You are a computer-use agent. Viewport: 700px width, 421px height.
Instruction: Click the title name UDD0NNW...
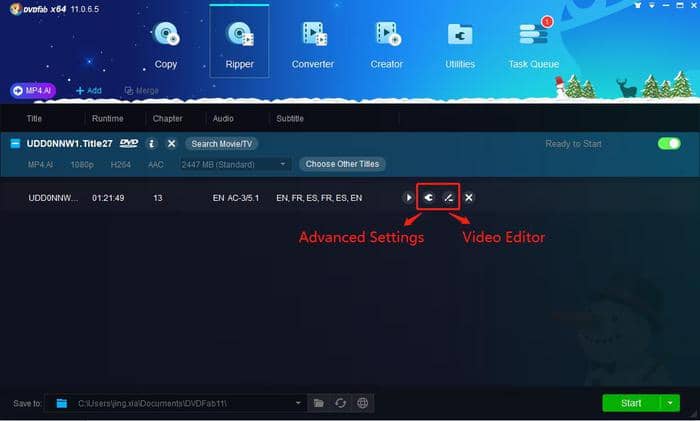pos(53,198)
